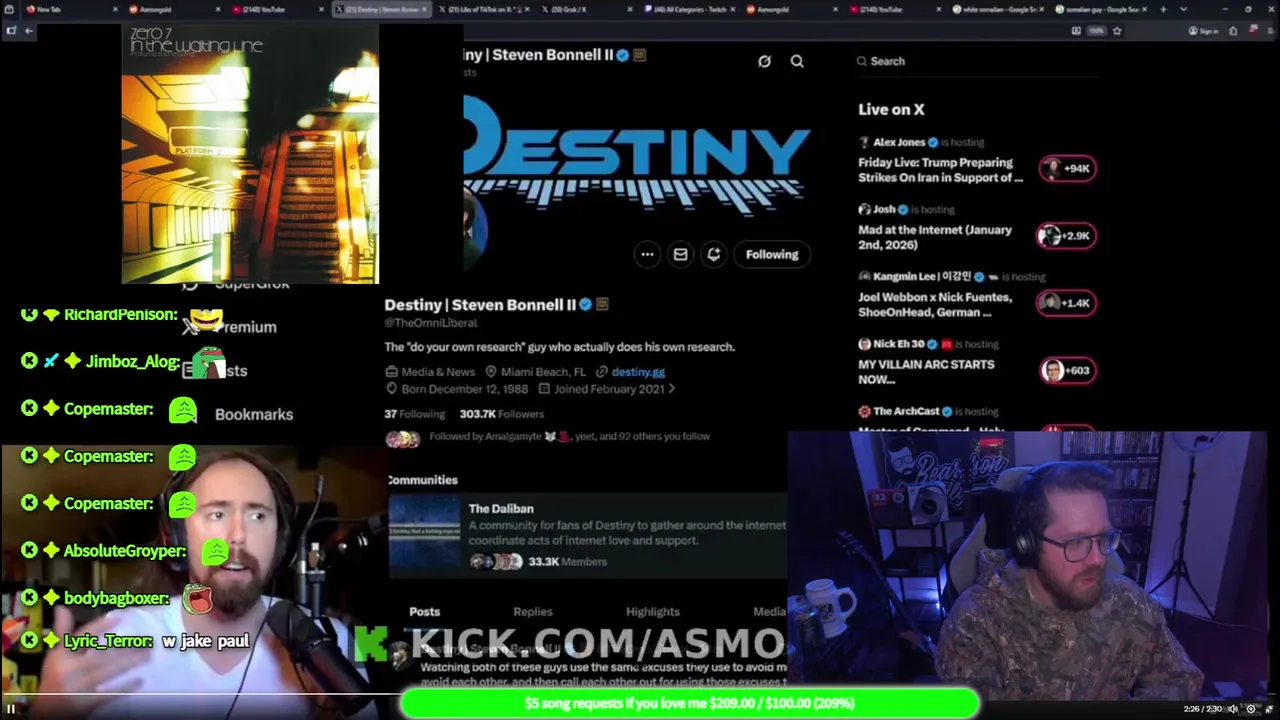Pause the video playback
This screenshot has height=720, width=1280.
[11, 709]
